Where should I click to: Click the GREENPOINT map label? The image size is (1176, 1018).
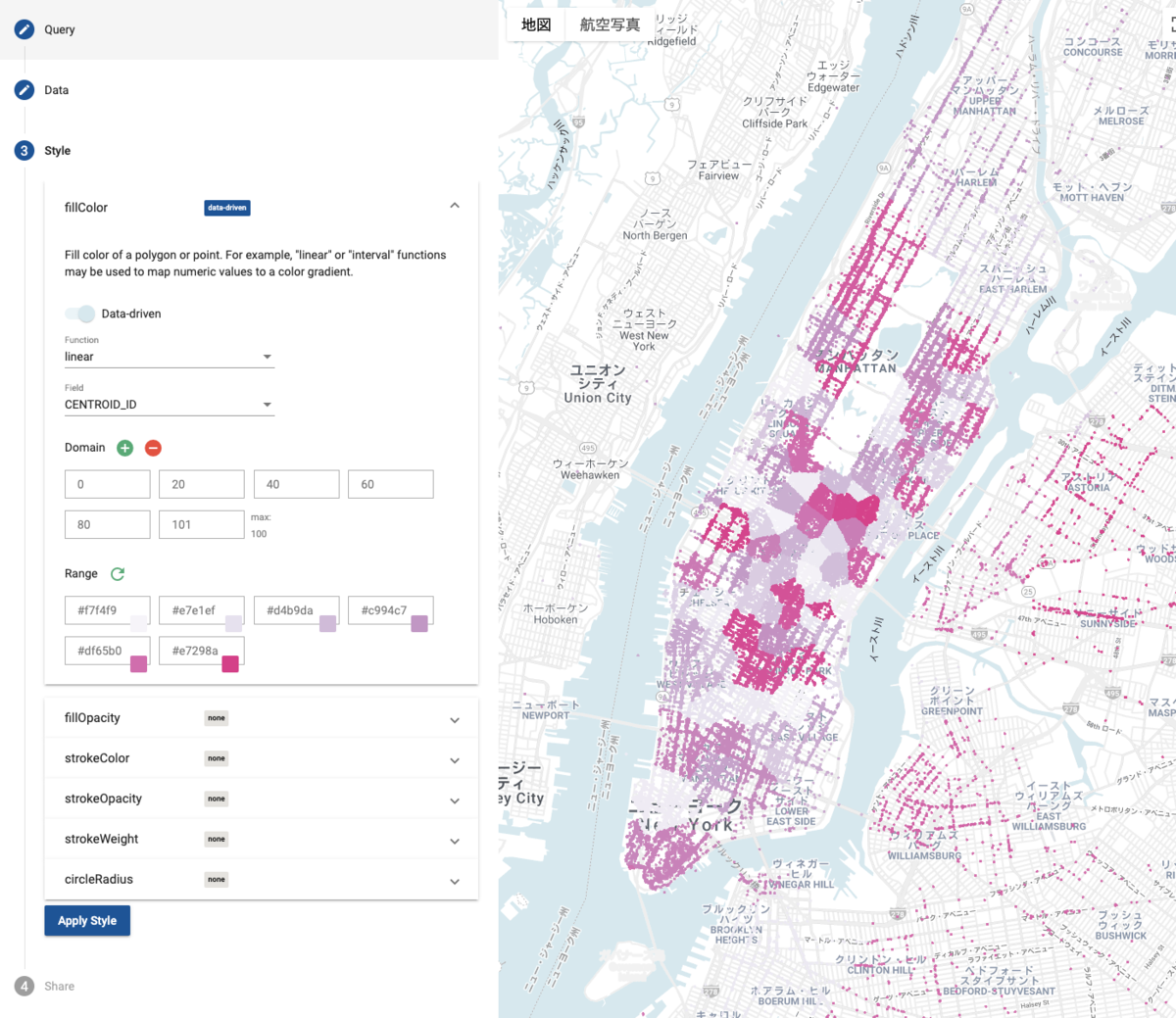(x=953, y=711)
